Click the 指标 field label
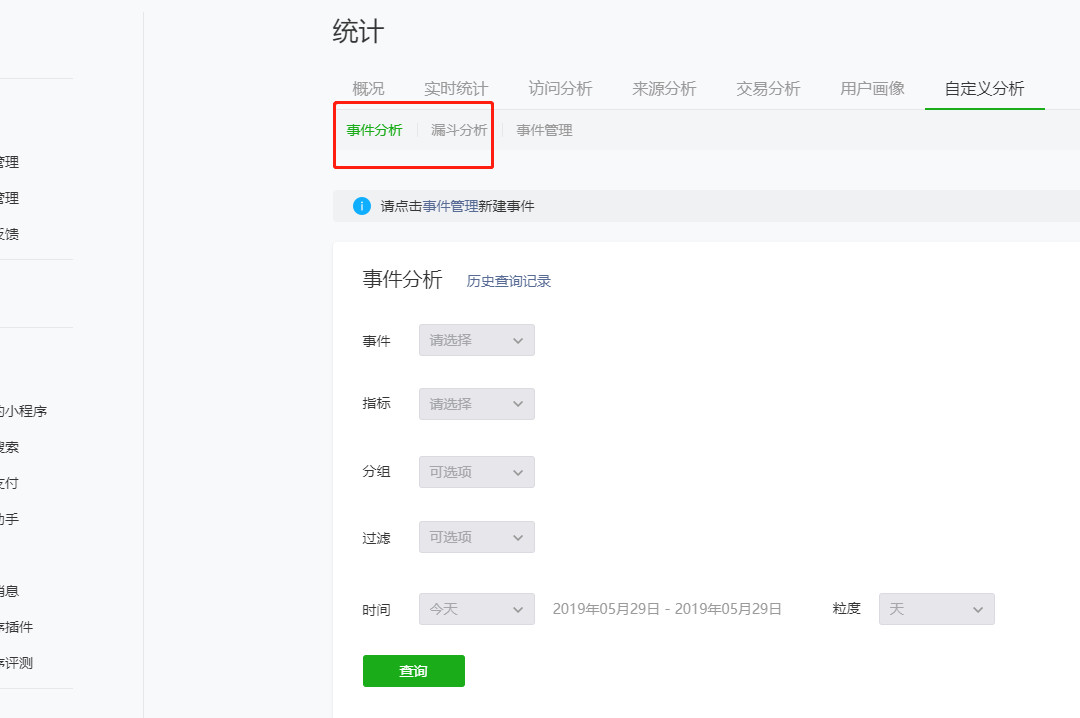 pyautogui.click(x=376, y=404)
